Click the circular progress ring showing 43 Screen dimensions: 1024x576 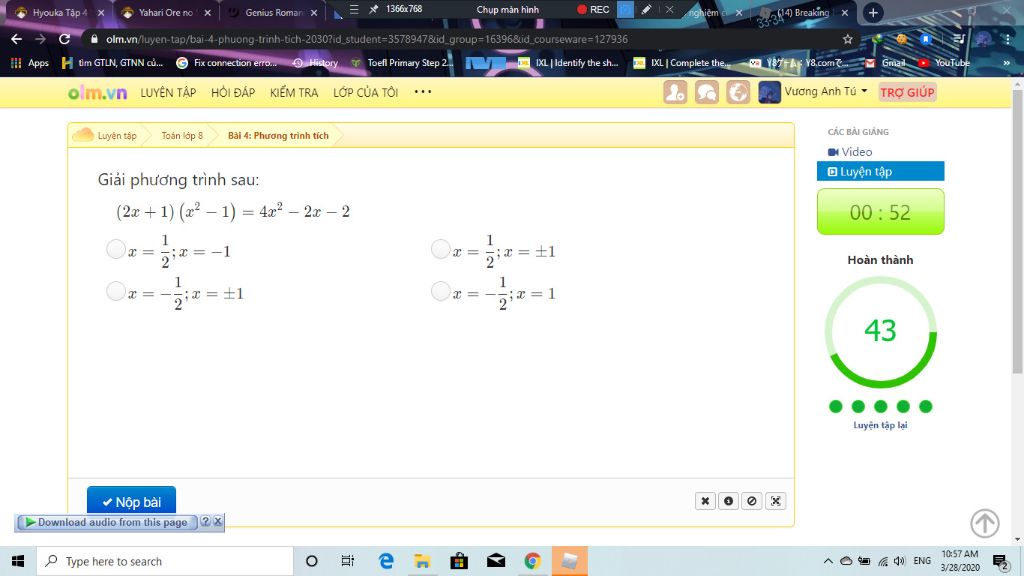coord(880,332)
